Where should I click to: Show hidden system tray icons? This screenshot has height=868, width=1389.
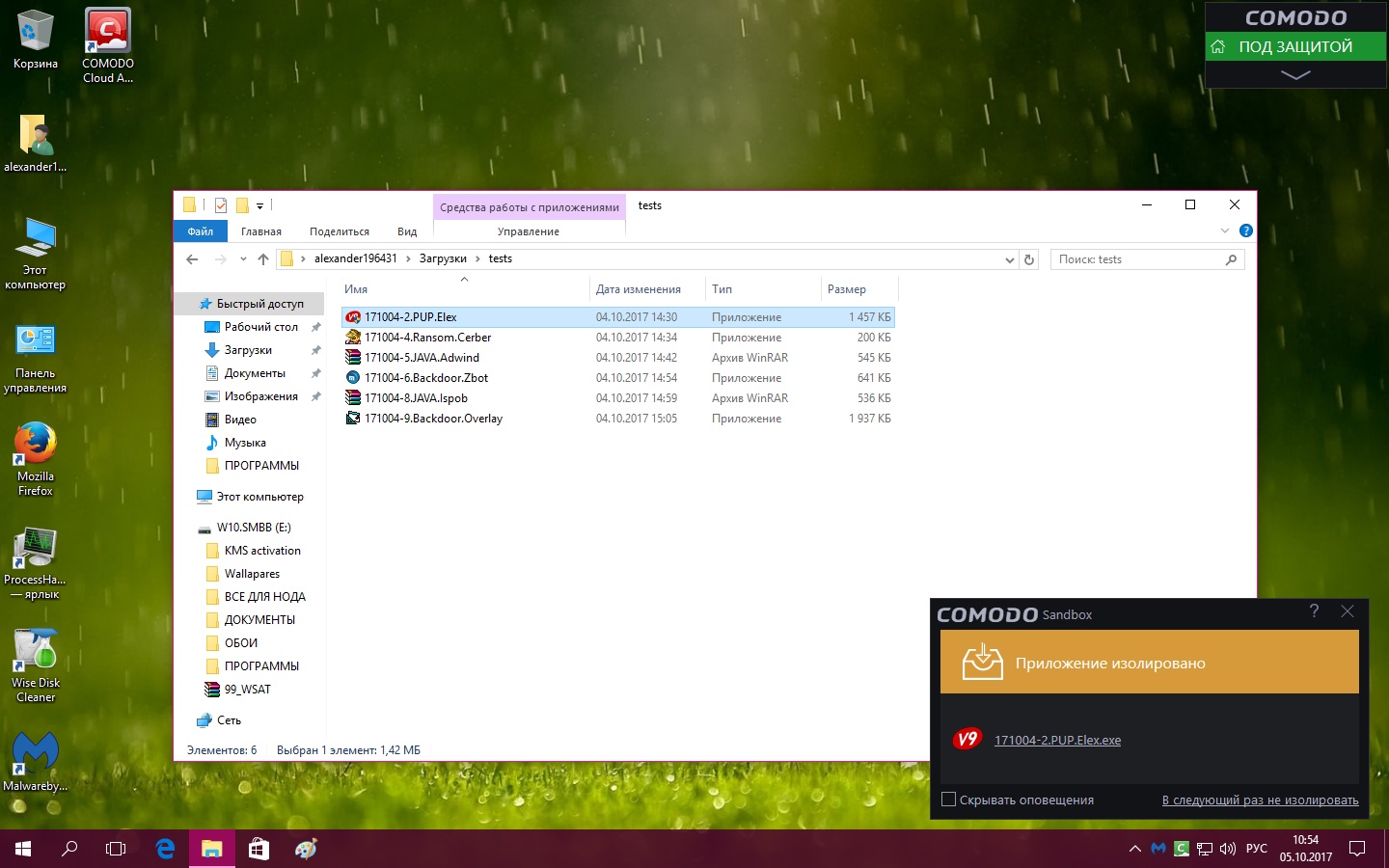[1134, 849]
